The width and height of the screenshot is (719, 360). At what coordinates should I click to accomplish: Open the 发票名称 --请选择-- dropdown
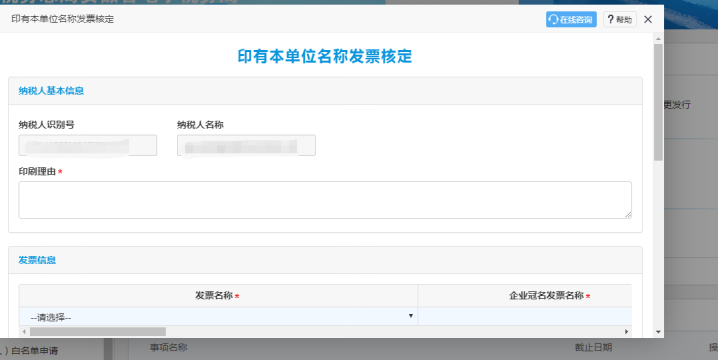[x=218, y=317]
